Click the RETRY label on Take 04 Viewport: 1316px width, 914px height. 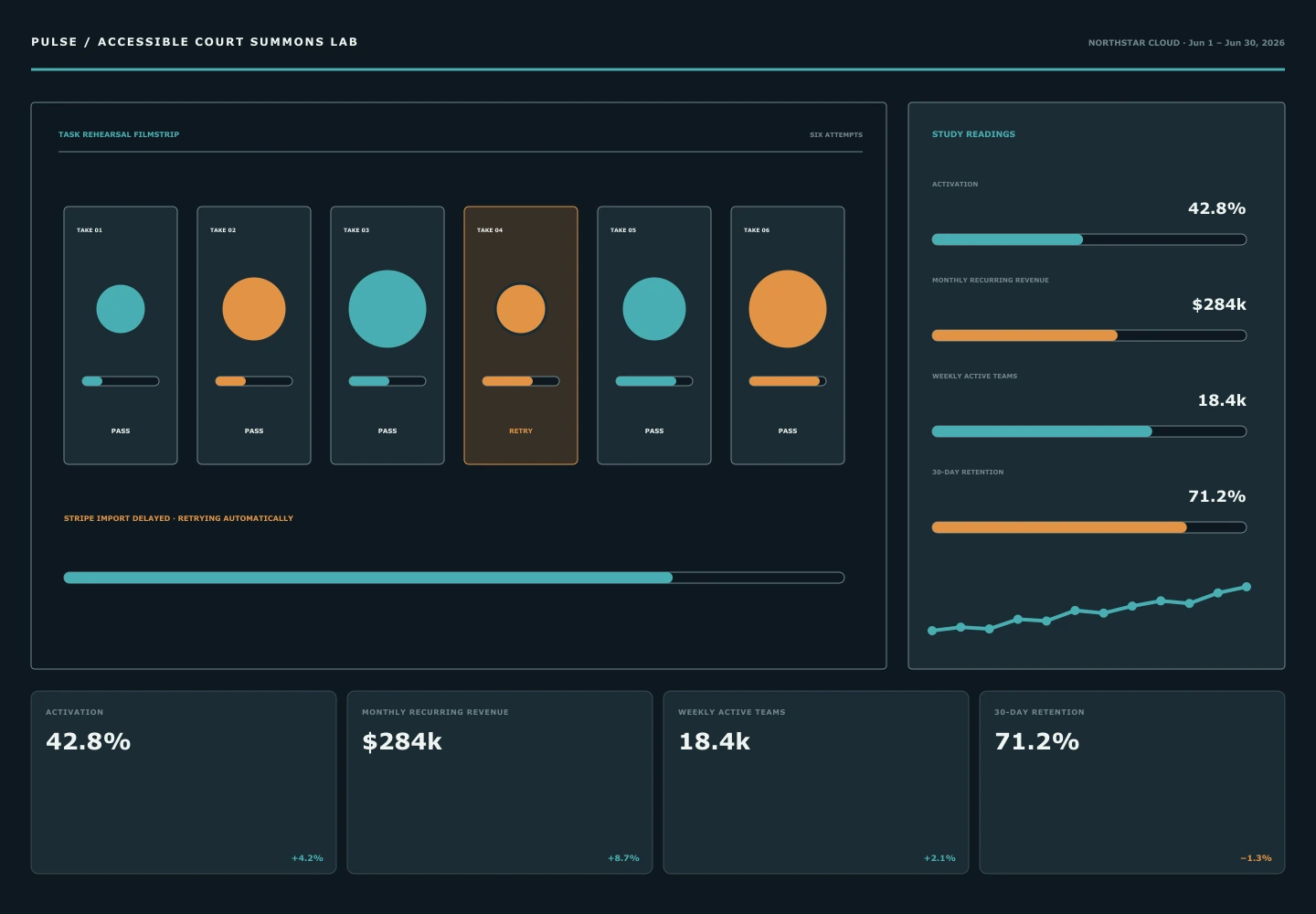[x=521, y=430]
